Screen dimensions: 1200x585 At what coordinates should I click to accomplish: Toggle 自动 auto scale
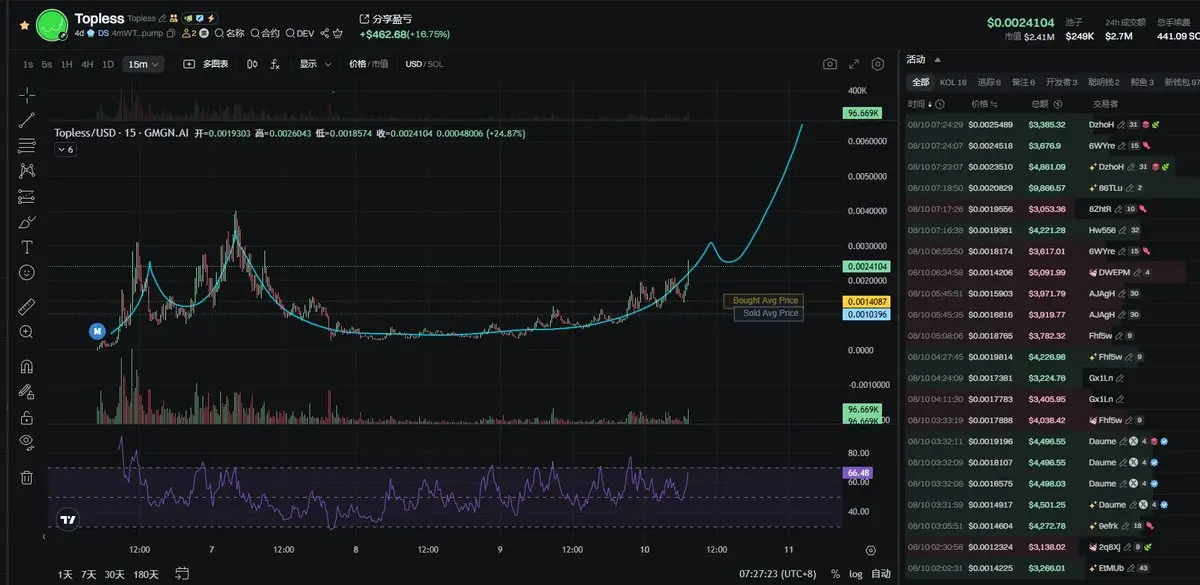[x=881, y=574]
